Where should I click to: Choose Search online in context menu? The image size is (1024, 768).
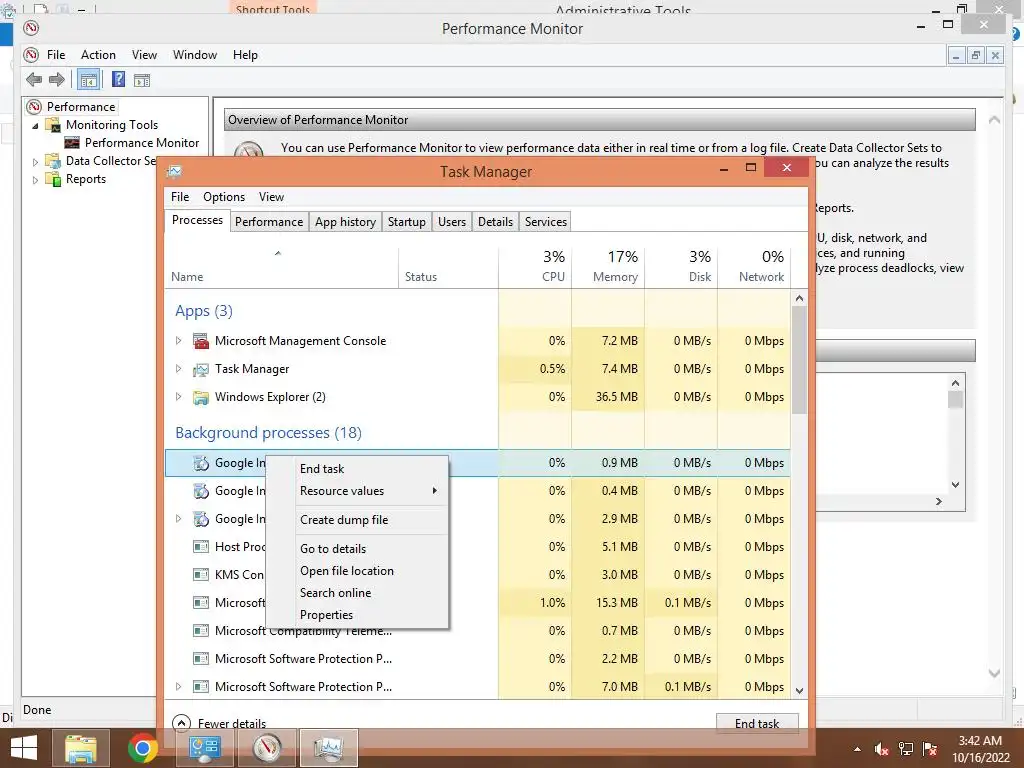coord(358,593)
